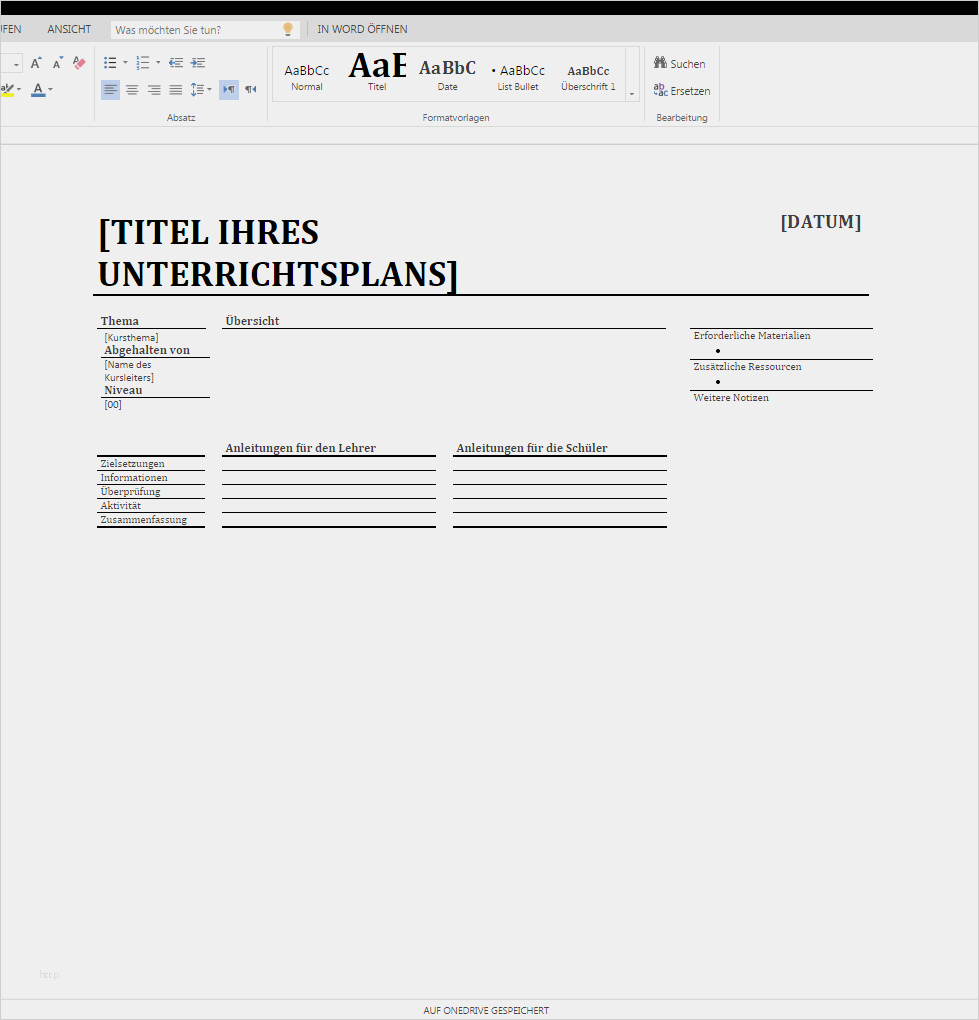Select the bullet list icon

(110, 62)
